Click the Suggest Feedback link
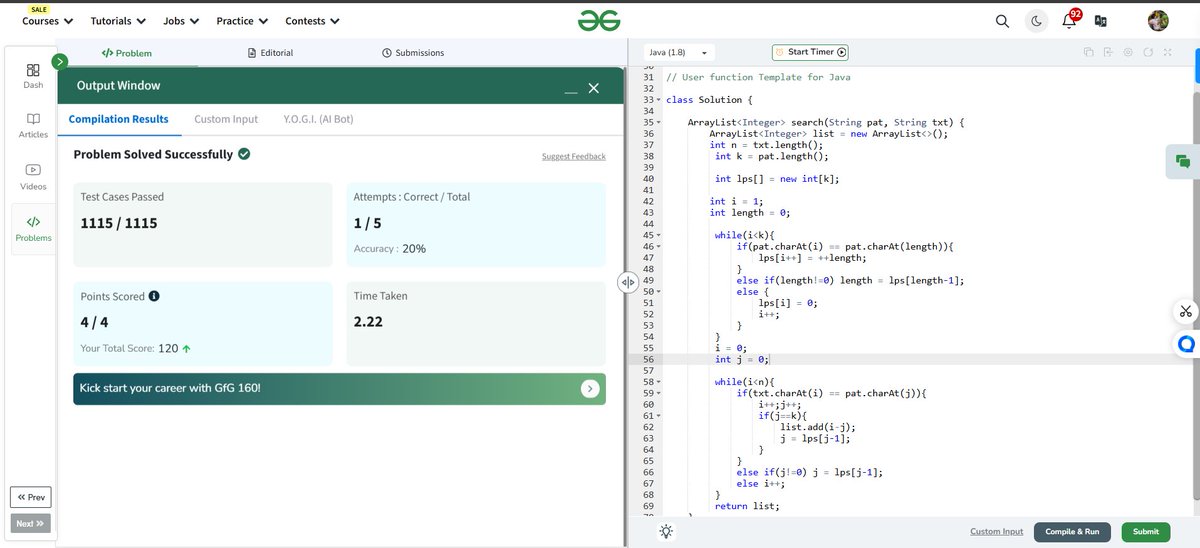This screenshot has width=1200, height=548. (x=574, y=156)
